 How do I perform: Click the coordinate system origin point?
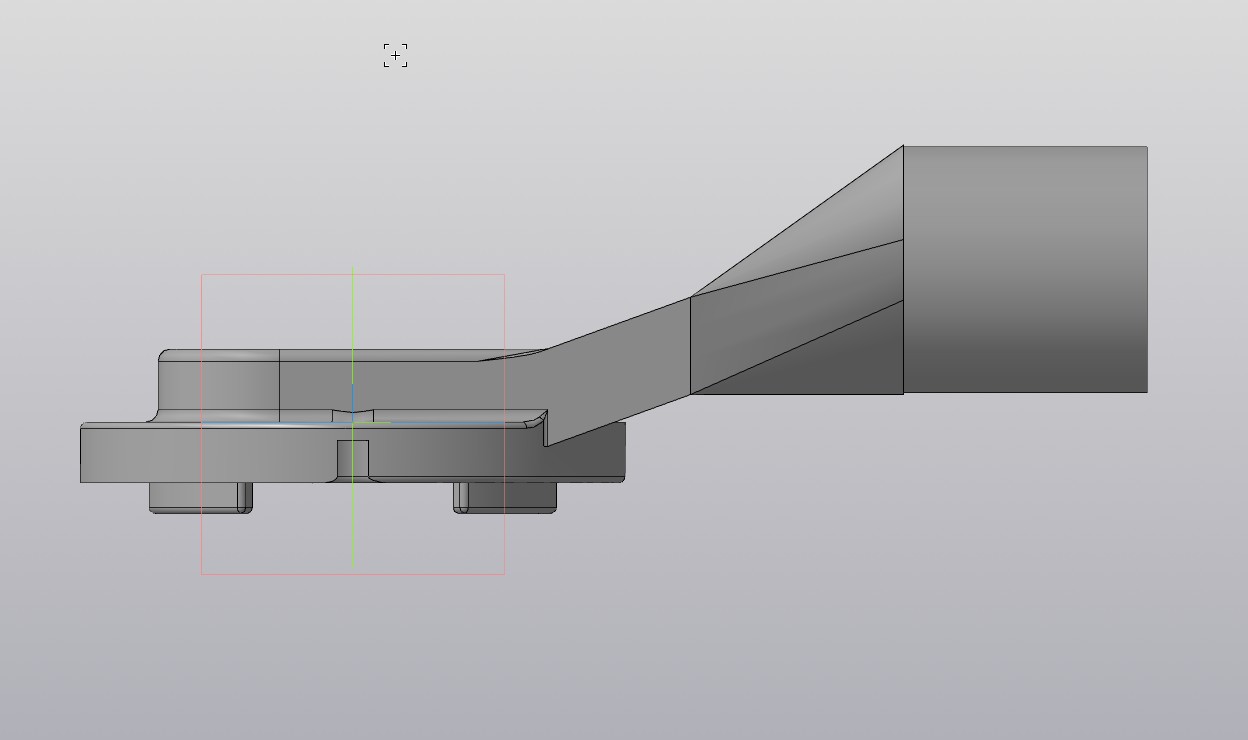point(353,423)
